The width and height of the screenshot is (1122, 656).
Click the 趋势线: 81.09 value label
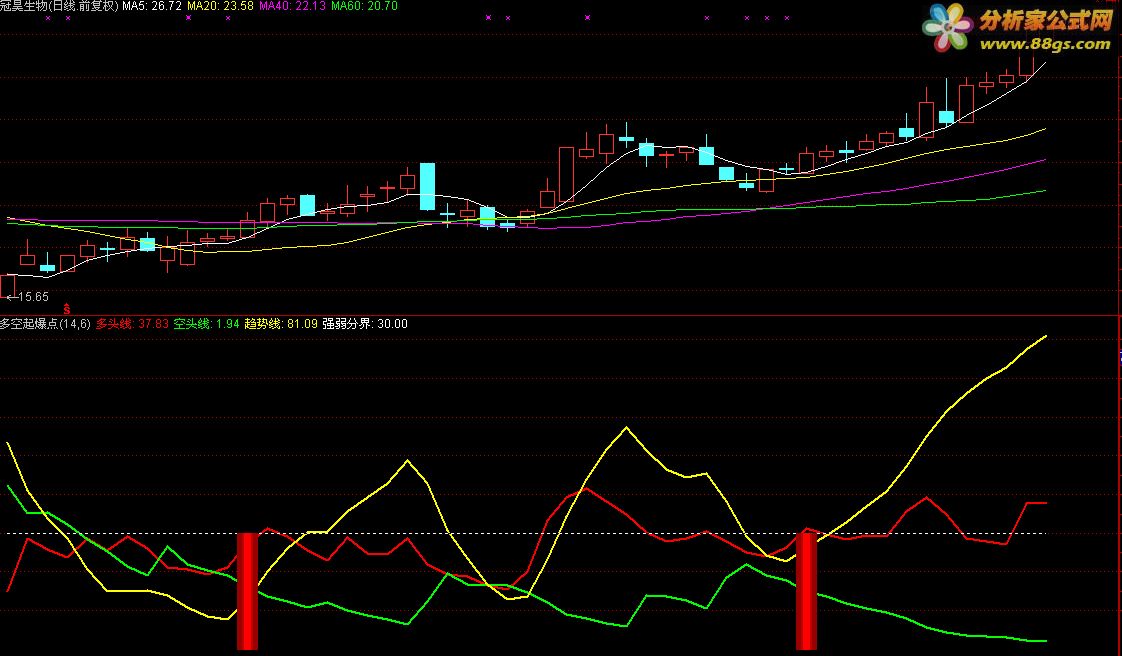(281, 324)
